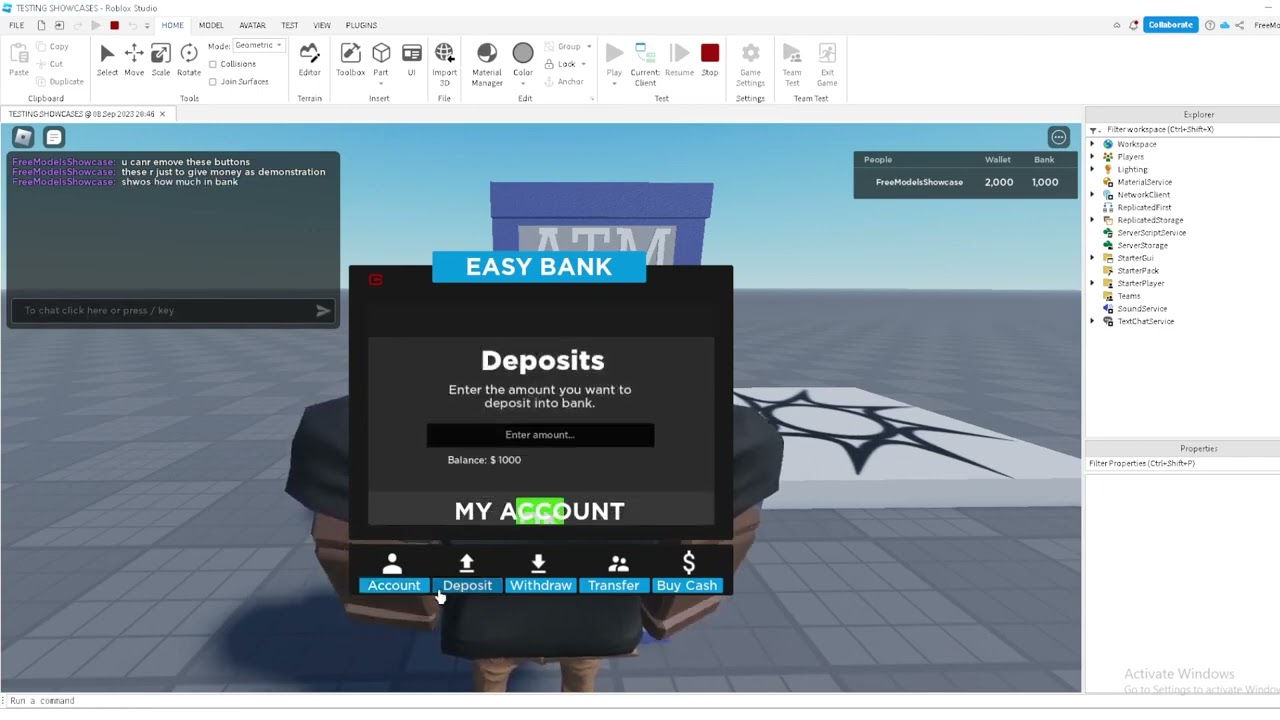1280x720 pixels.
Task: Click the Enter amount field
Action: coord(540,435)
